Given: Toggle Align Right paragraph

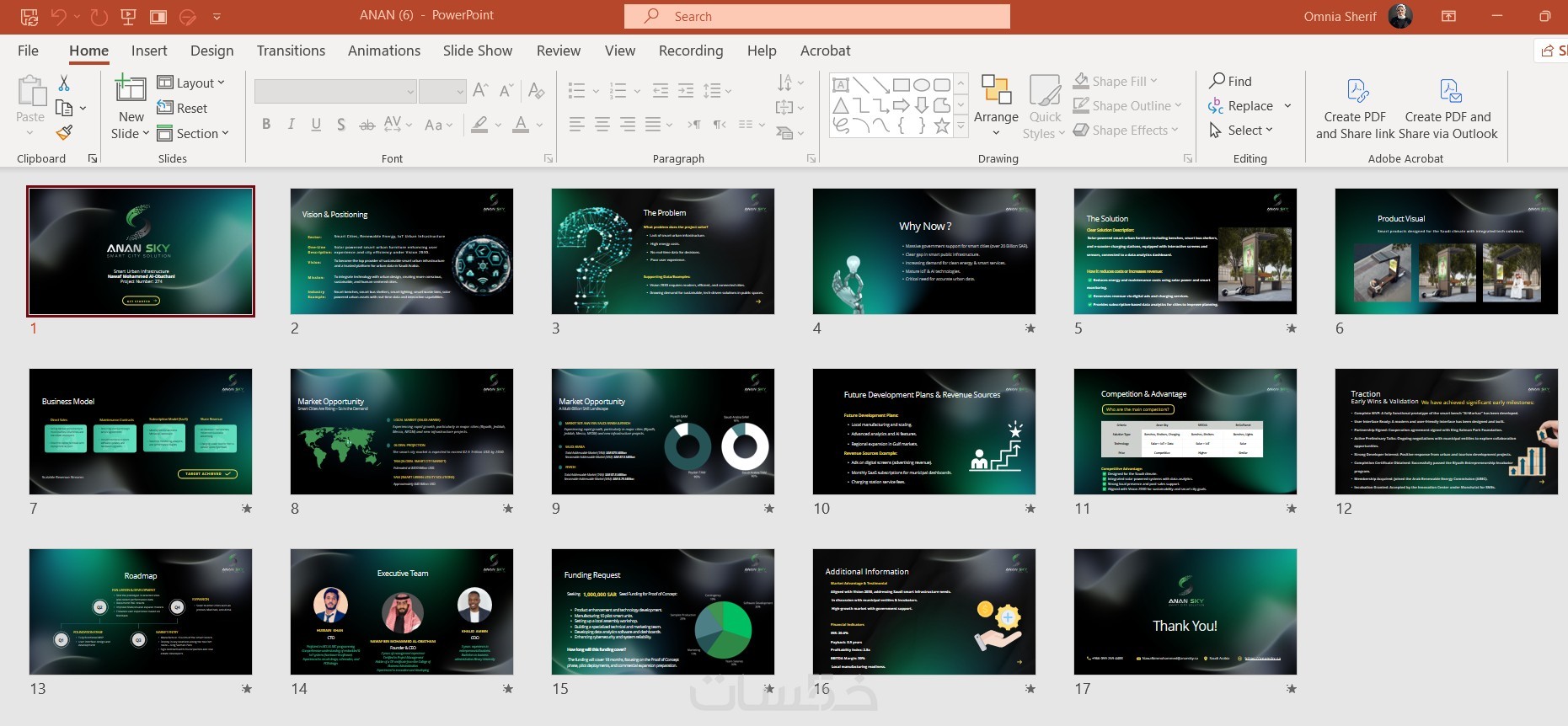Looking at the screenshot, I should [x=628, y=125].
